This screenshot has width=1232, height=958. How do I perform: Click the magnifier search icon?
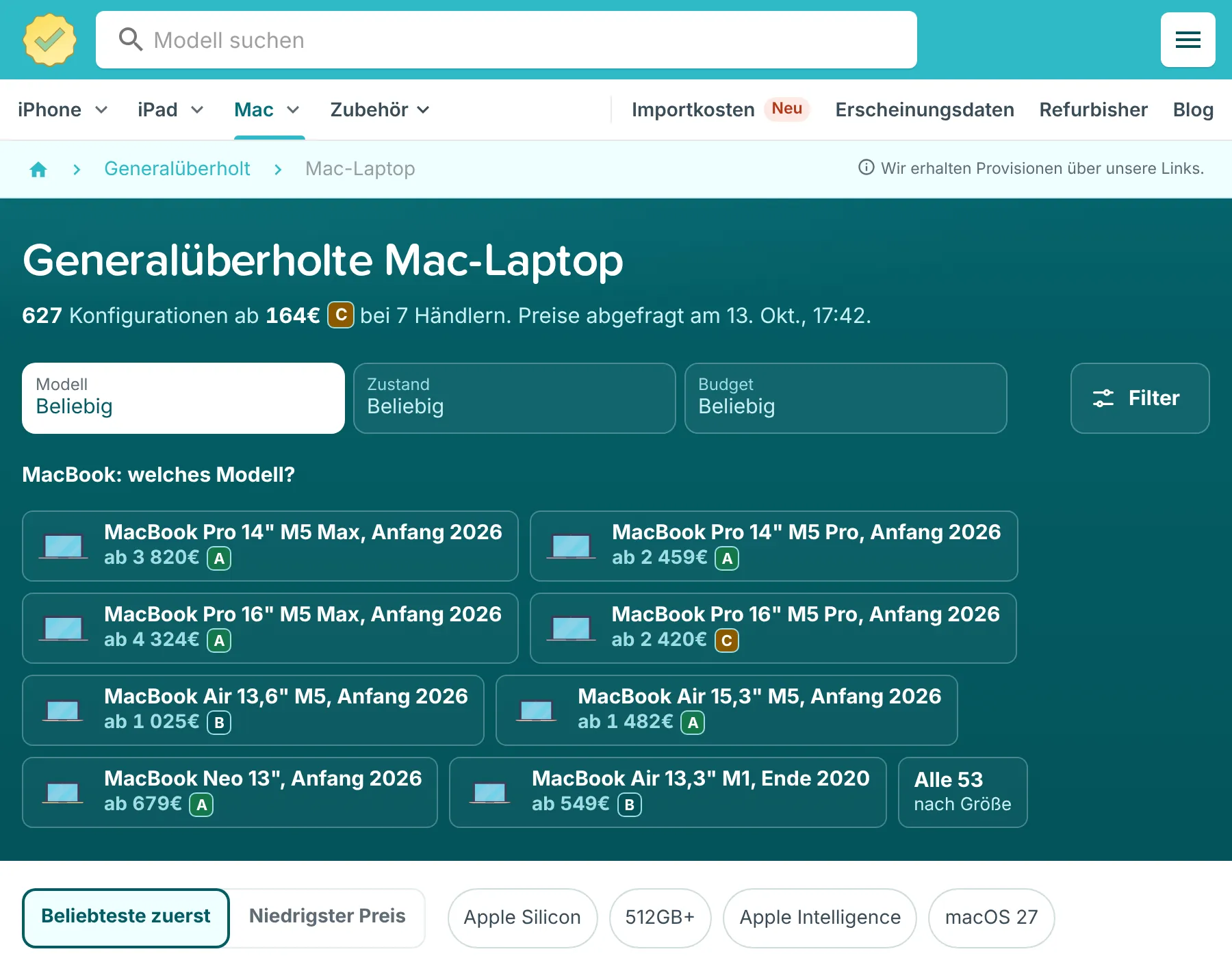pyautogui.click(x=130, y=40)
